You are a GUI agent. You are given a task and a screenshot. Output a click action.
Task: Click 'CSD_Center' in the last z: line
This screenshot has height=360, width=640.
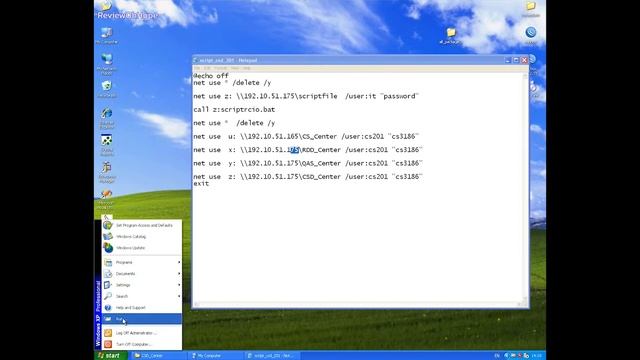pos(322,177)
